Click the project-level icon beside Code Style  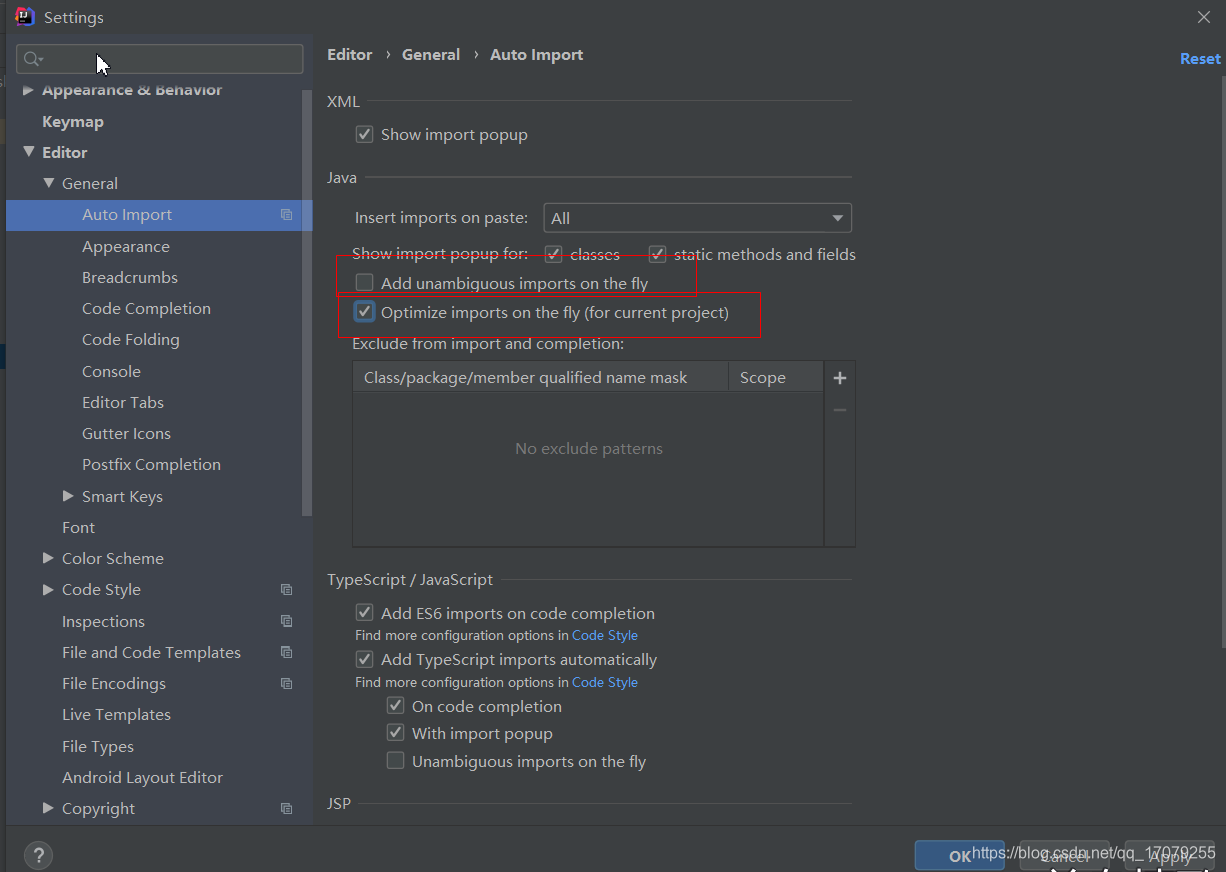tap(287, 590)
